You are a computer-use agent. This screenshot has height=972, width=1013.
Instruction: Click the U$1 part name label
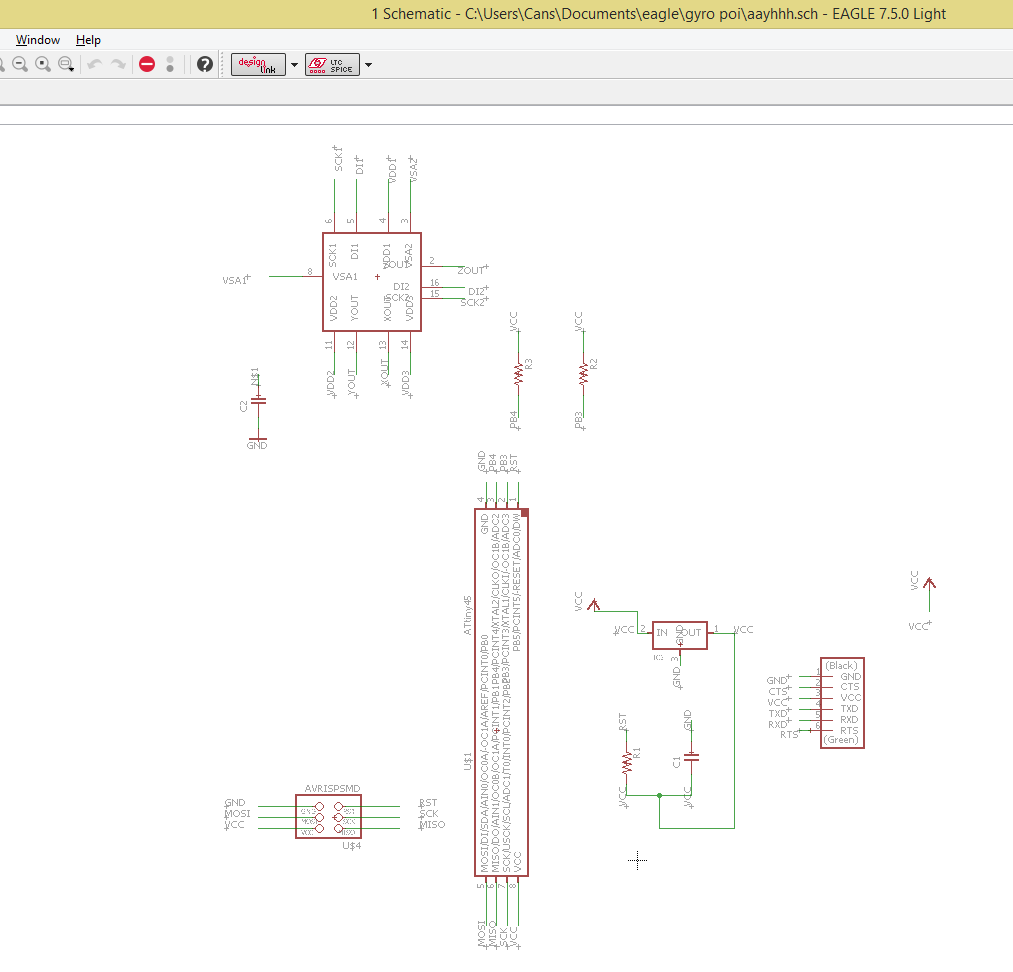tap(468, 761)
